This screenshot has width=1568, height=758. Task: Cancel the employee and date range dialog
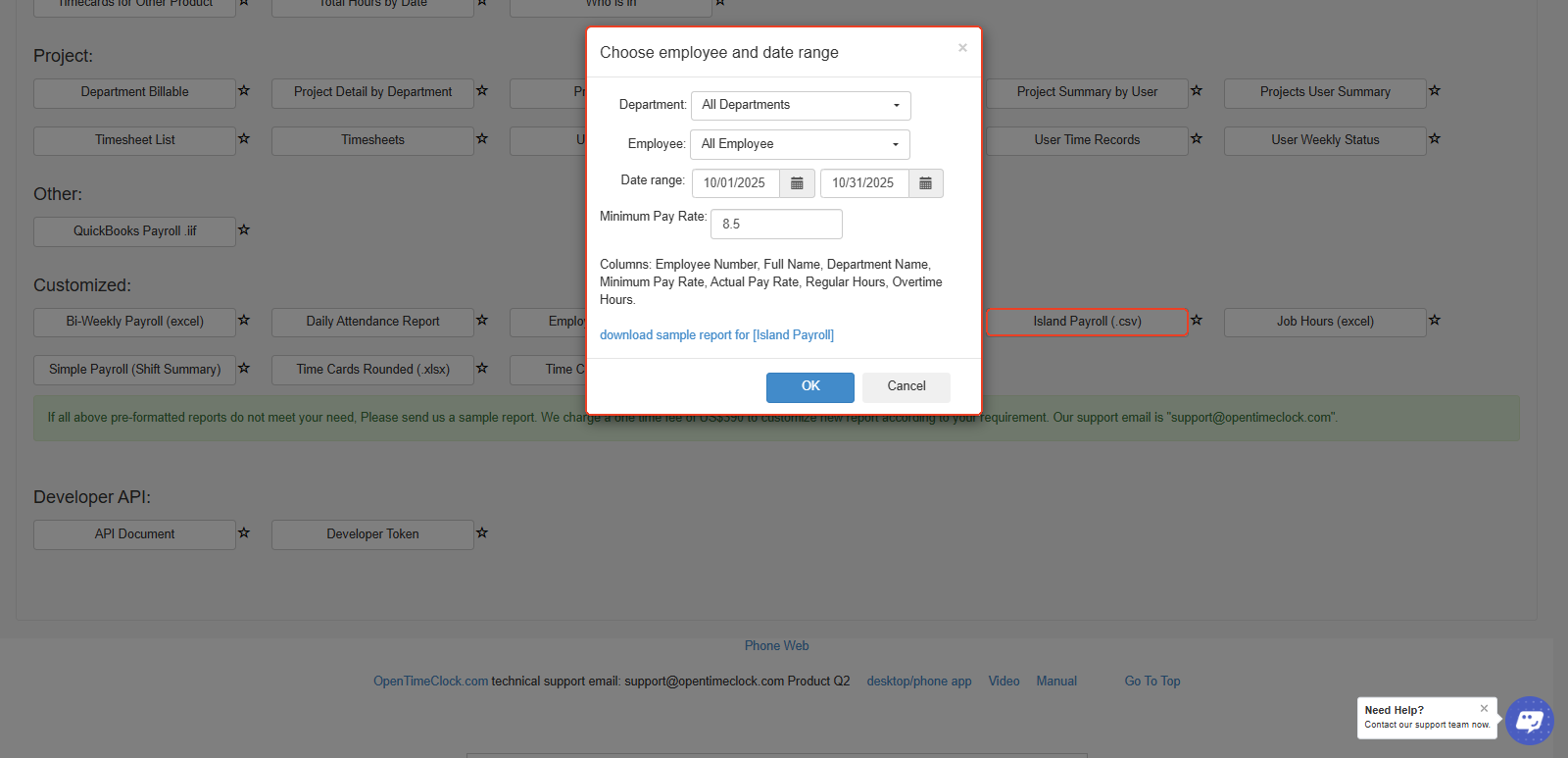906,386
